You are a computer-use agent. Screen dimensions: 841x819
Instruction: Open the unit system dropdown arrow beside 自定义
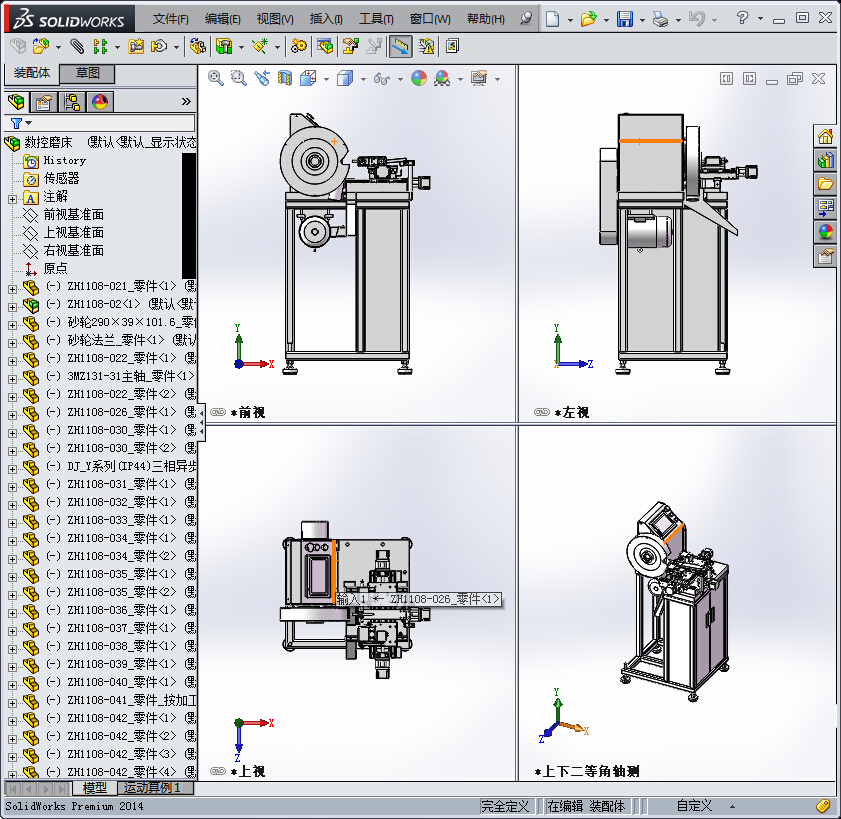click(732, 806)
